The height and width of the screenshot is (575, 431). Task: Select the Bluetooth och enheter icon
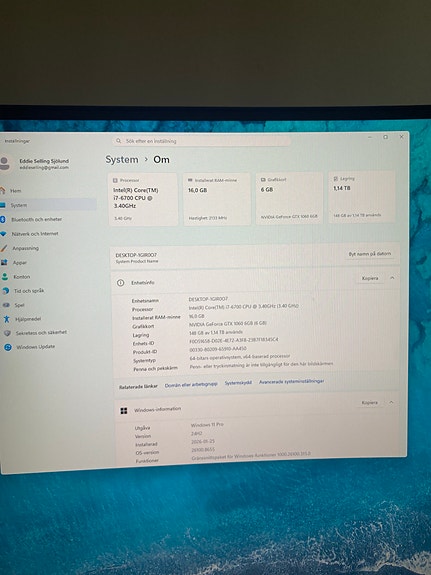coord(3,219)
